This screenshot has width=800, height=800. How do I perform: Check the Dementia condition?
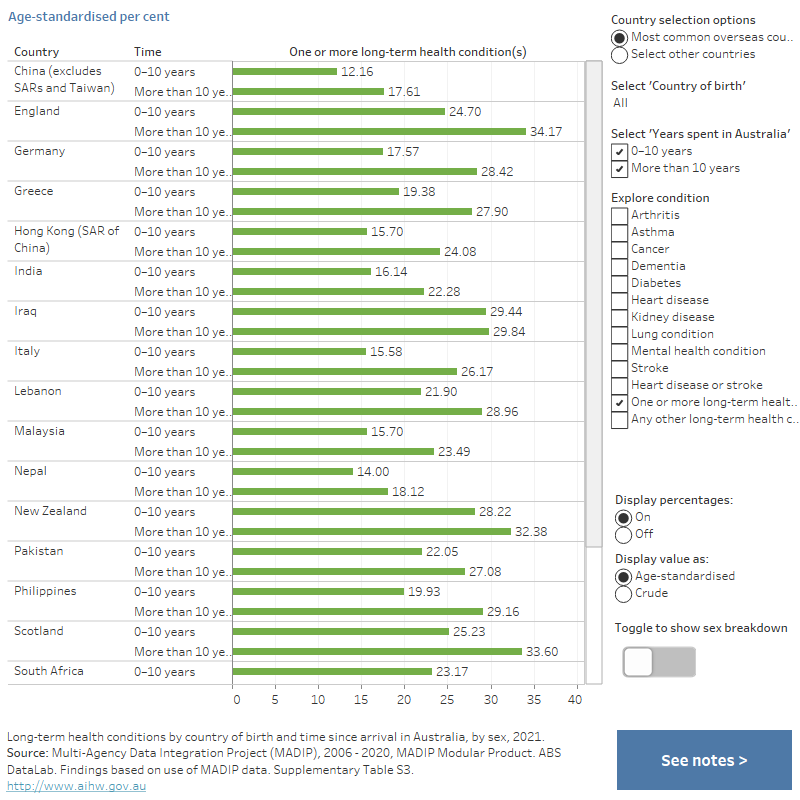tap(618, 266)
